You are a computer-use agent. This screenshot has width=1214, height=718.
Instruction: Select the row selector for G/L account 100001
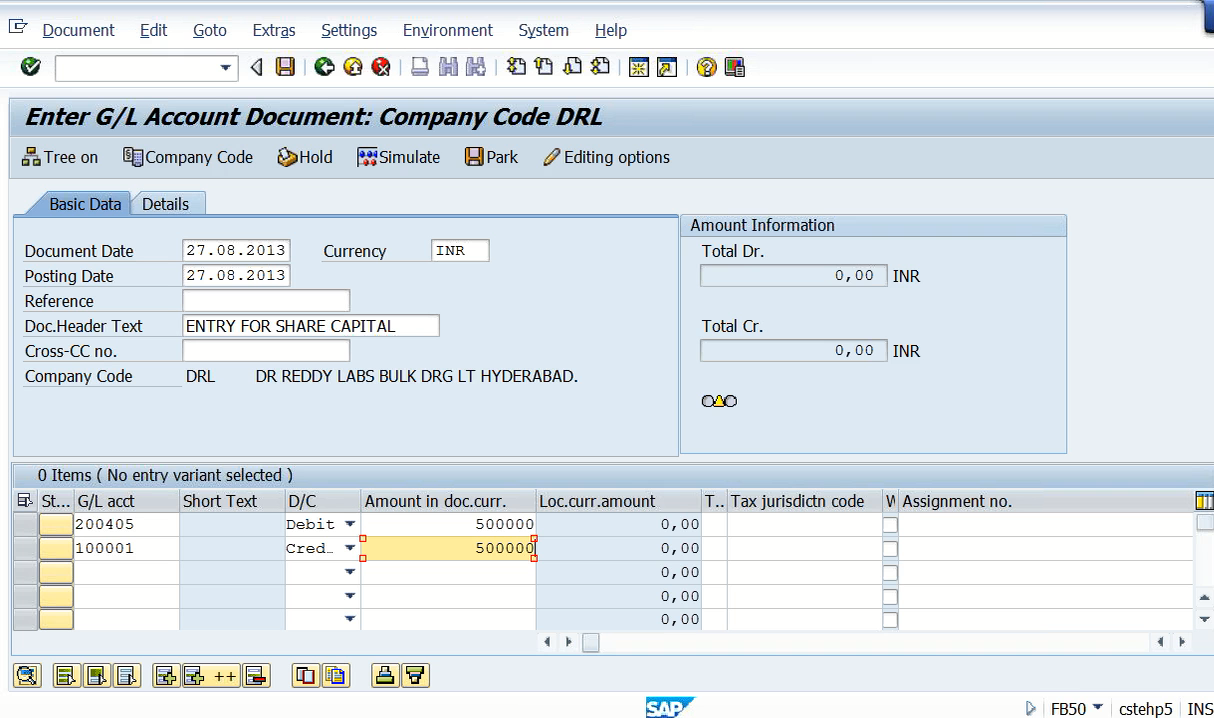point(25,549)
